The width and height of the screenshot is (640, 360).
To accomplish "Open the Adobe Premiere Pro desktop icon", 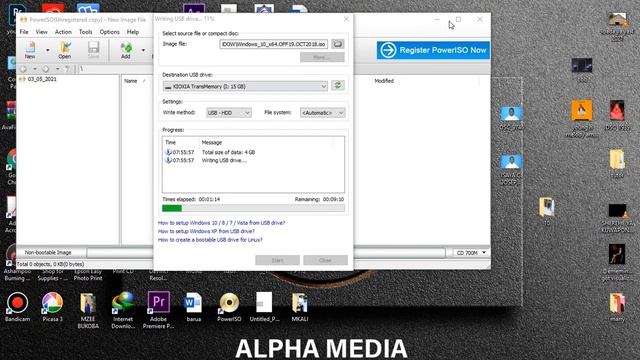I will click(158, 310).
